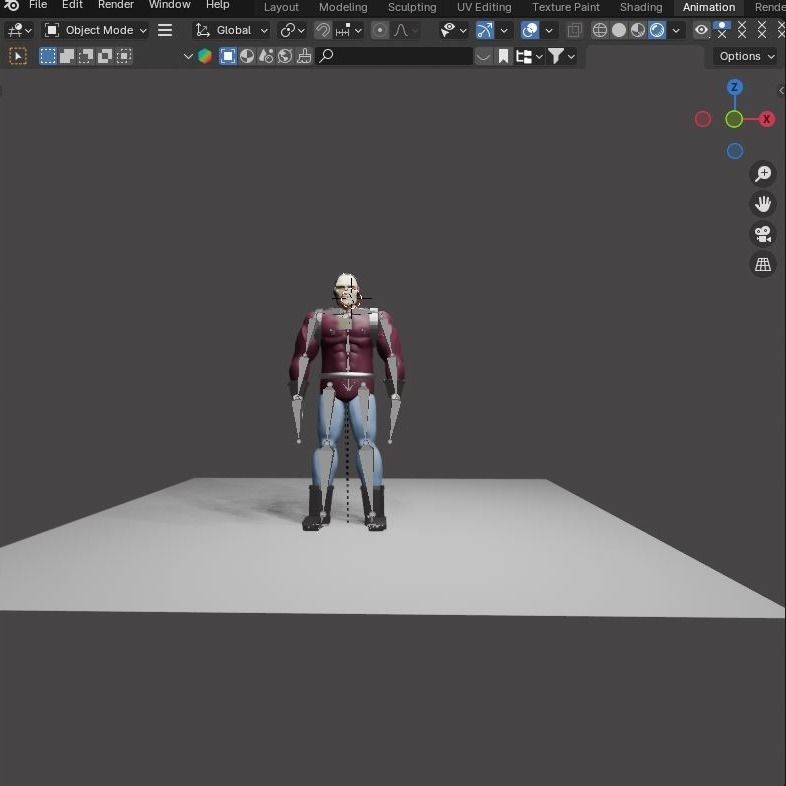Click the droplets and circle icon
Viewport: 786px width, 786px height.
coord(266,56)
